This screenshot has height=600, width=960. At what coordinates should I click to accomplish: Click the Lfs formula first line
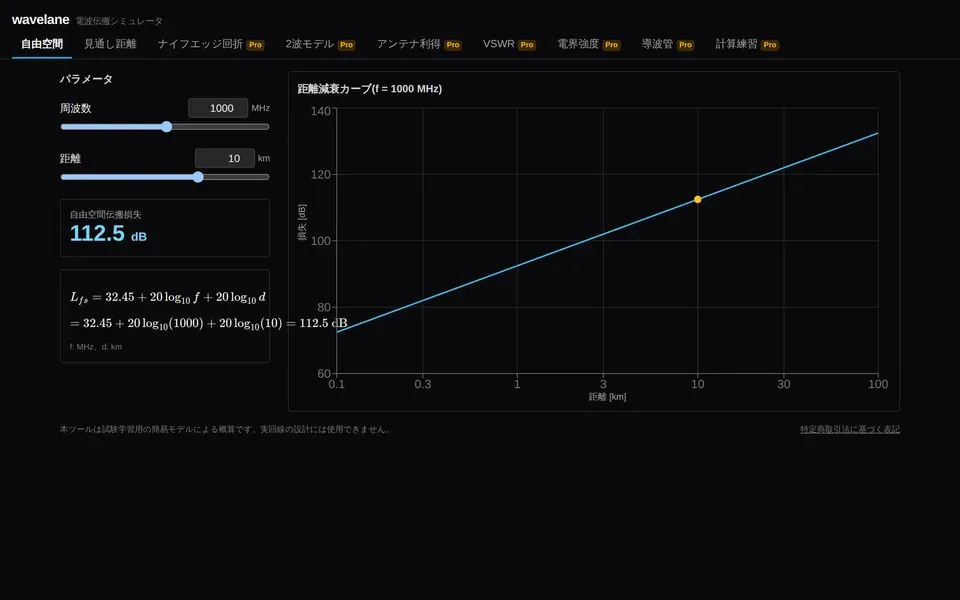168,298
